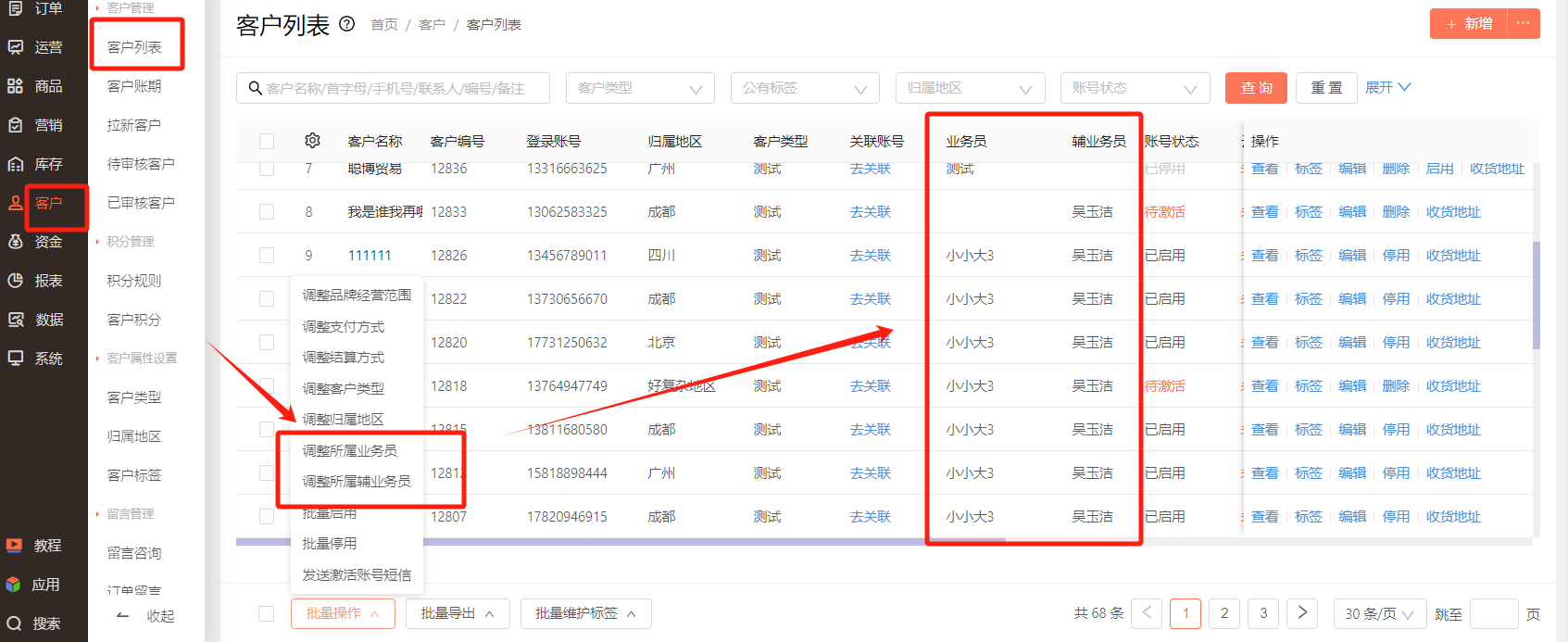Open 客户标签 in the submenu
The image size is (1568, 642).
coord(134,475)
